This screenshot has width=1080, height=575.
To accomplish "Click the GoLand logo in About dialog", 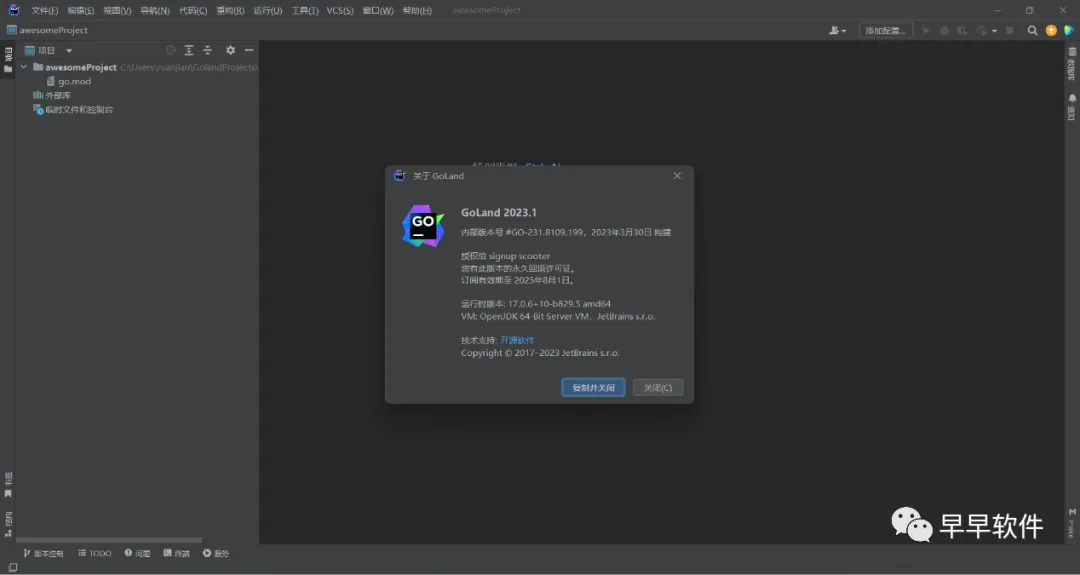I will (423, 226).
